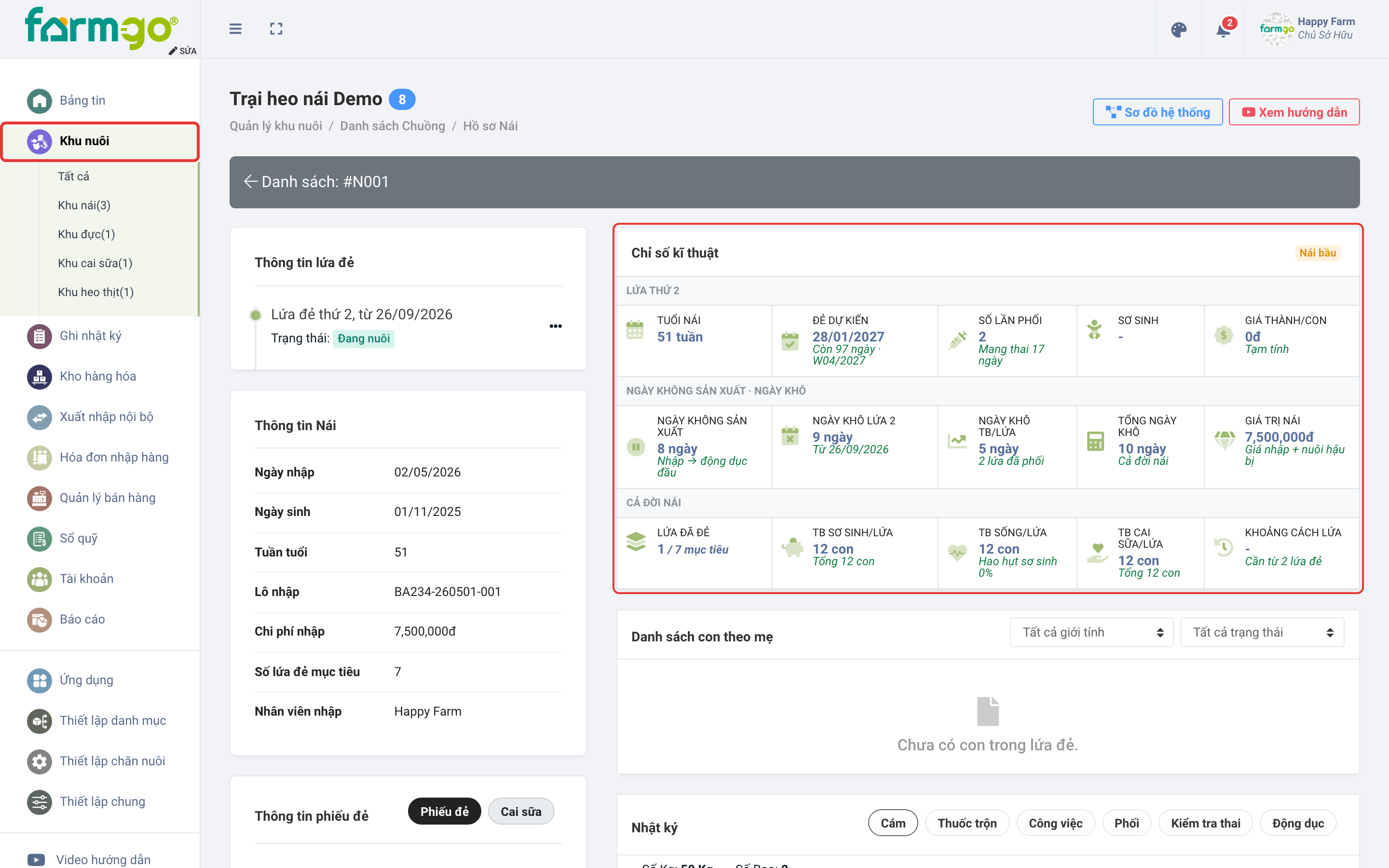Select Khu đực(1) submenu item
This screenshot has width=1389, height=868.
pyautogui.click(x=86, y=234)
